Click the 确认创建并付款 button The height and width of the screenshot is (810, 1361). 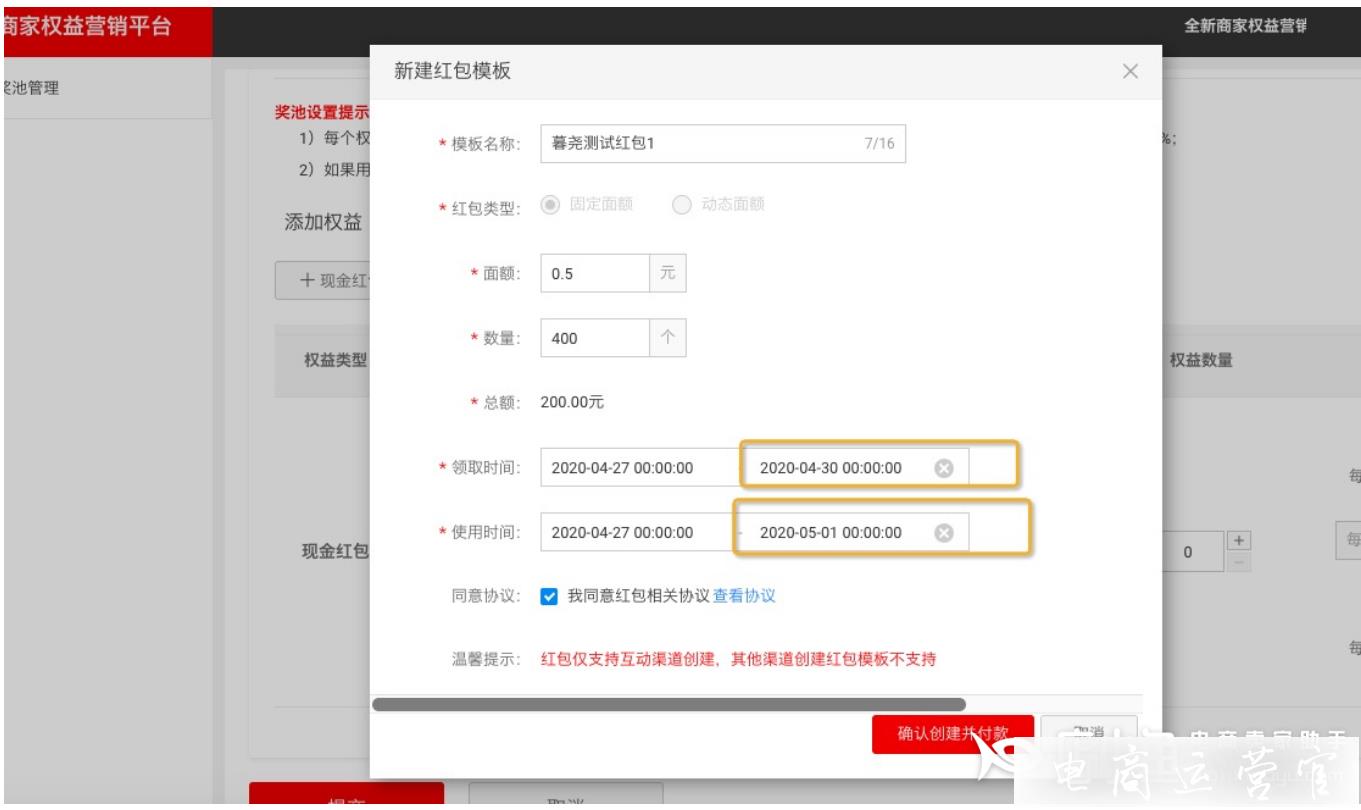coord(952,734)
